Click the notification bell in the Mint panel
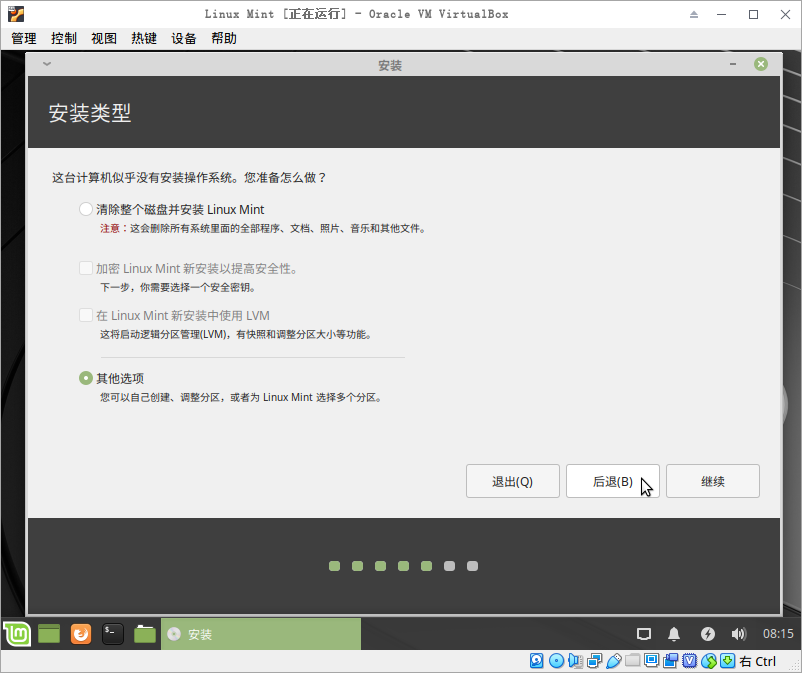 click(x=673, y=633)
